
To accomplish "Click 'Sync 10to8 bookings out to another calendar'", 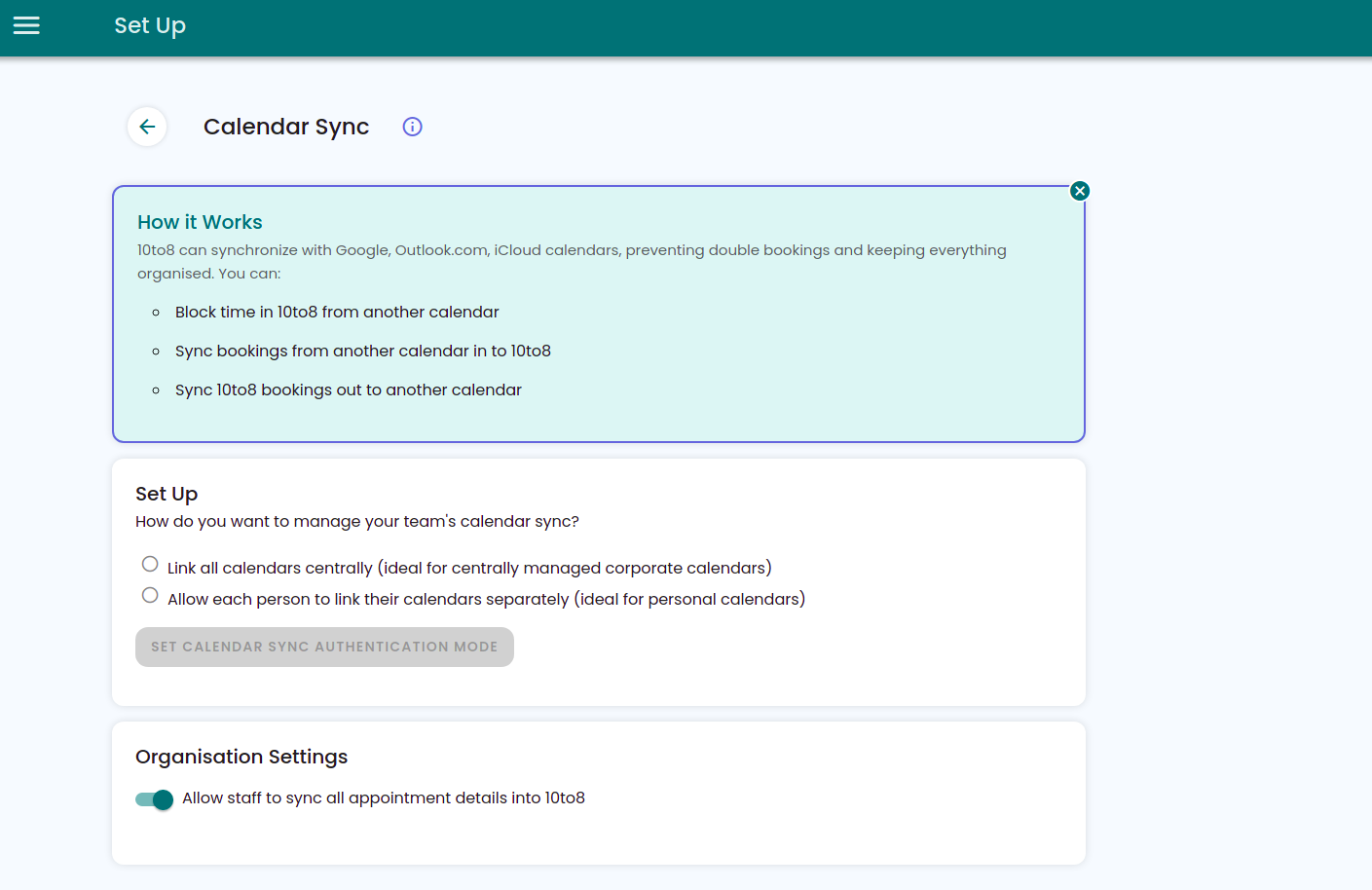I will 349,389.
